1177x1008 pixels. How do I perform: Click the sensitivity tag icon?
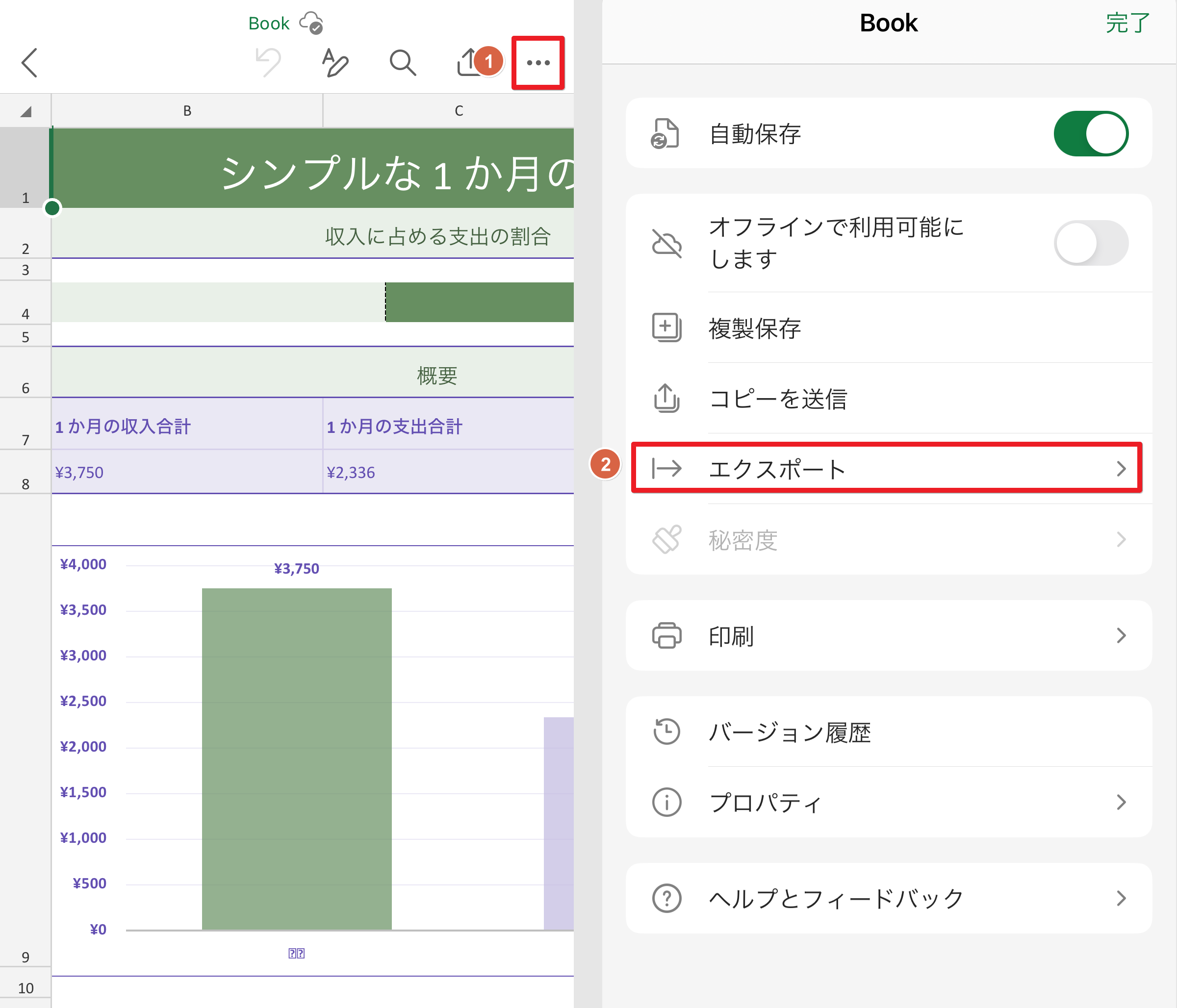tap(666, 539)
